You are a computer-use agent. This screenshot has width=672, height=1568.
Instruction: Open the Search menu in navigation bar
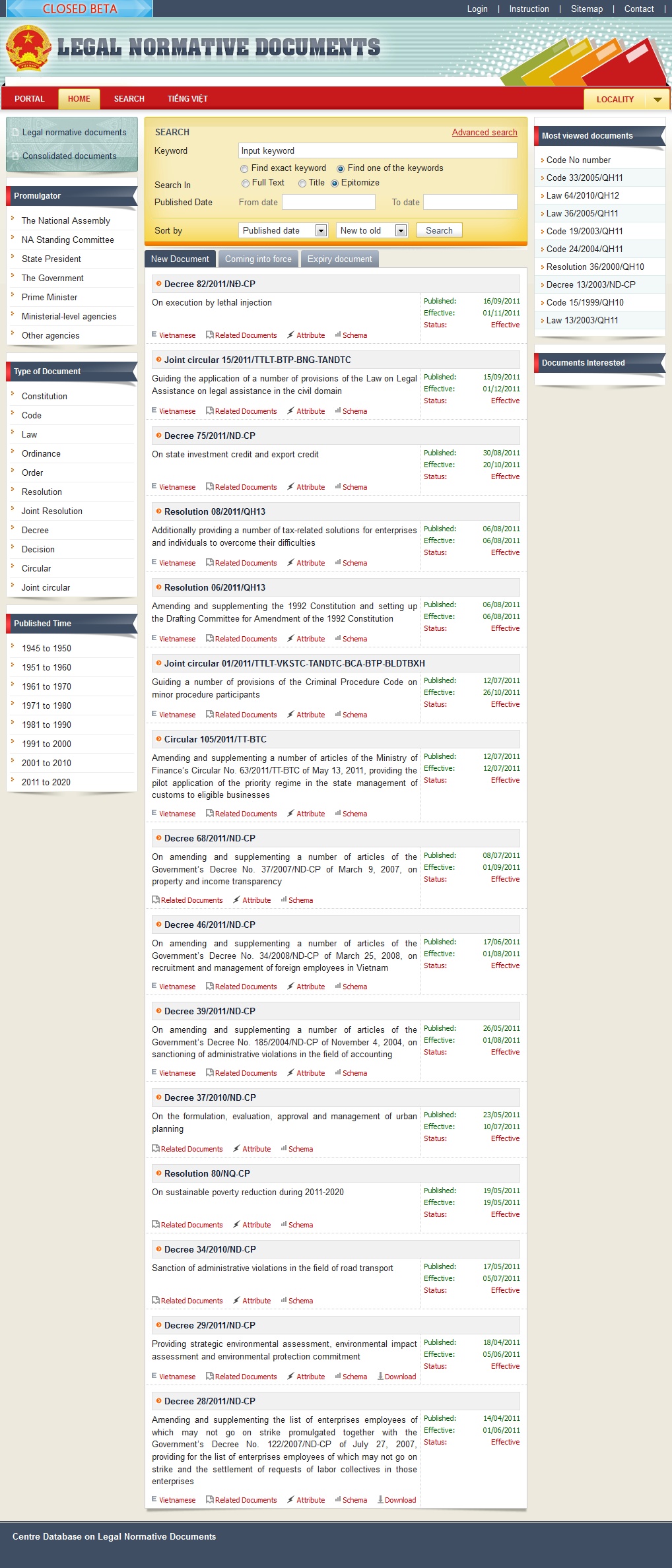point(129,99)
